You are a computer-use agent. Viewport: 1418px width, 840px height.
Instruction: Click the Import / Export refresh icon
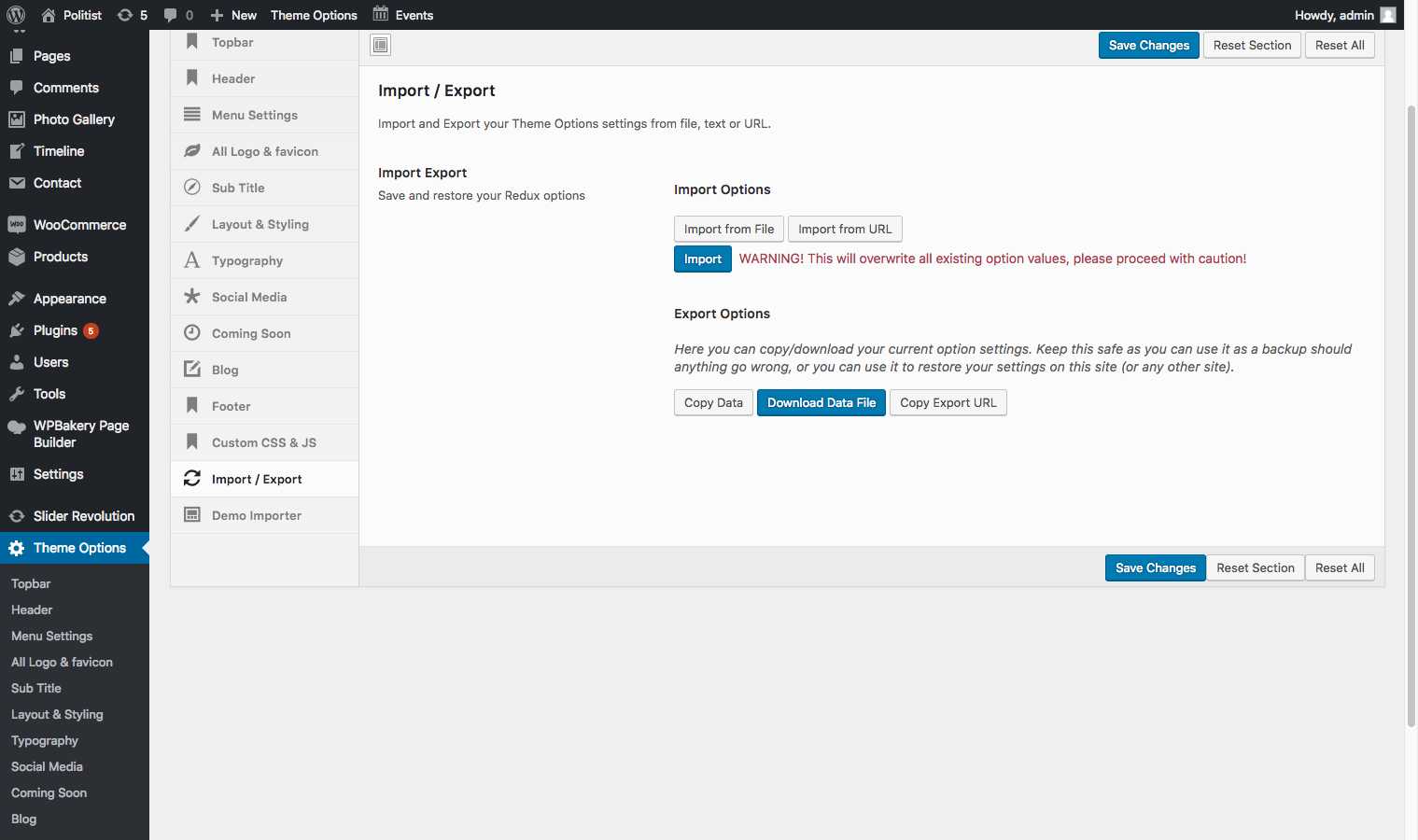point(192,479)
